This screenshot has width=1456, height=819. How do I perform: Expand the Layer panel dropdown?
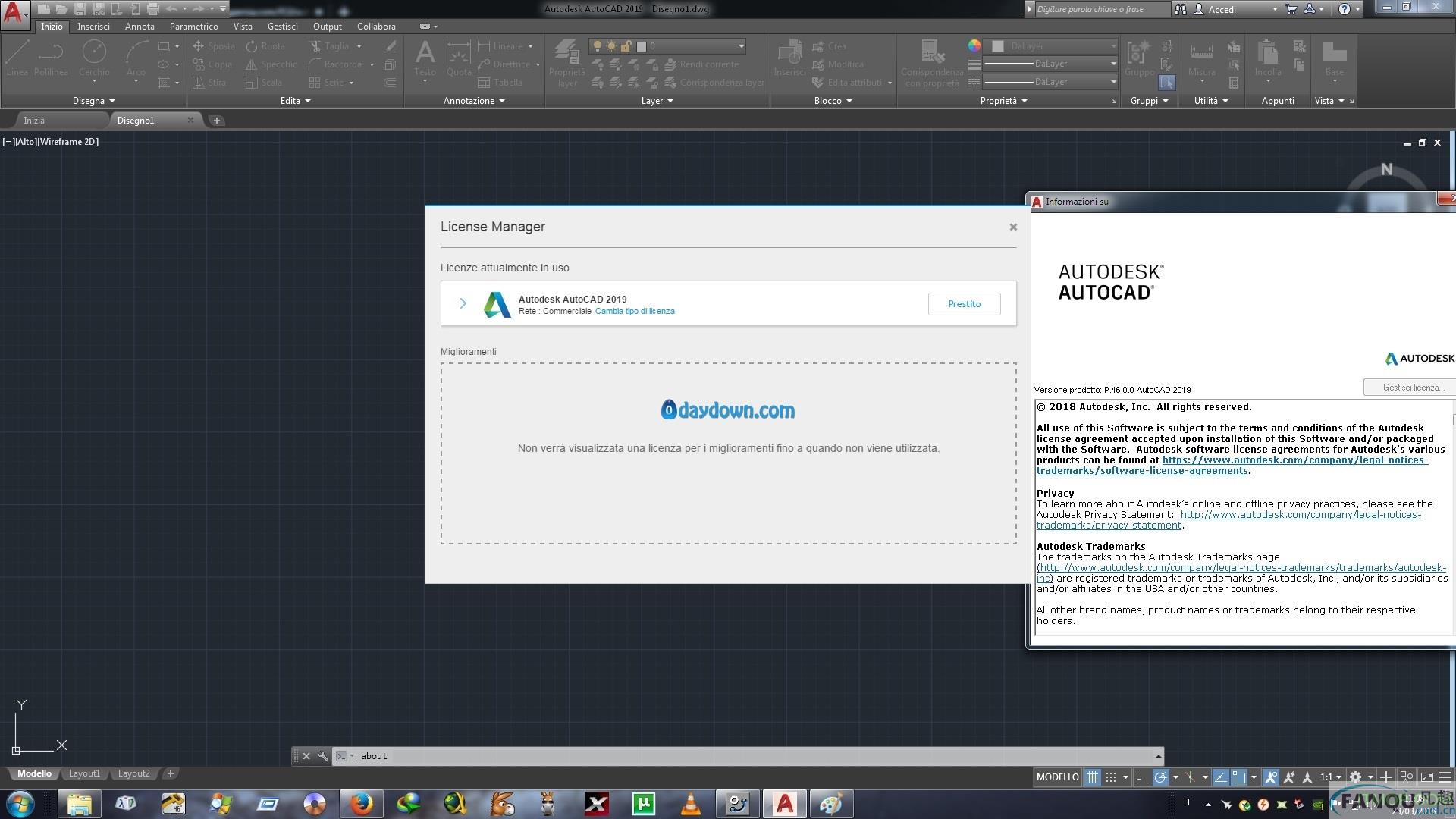(657, 101)
